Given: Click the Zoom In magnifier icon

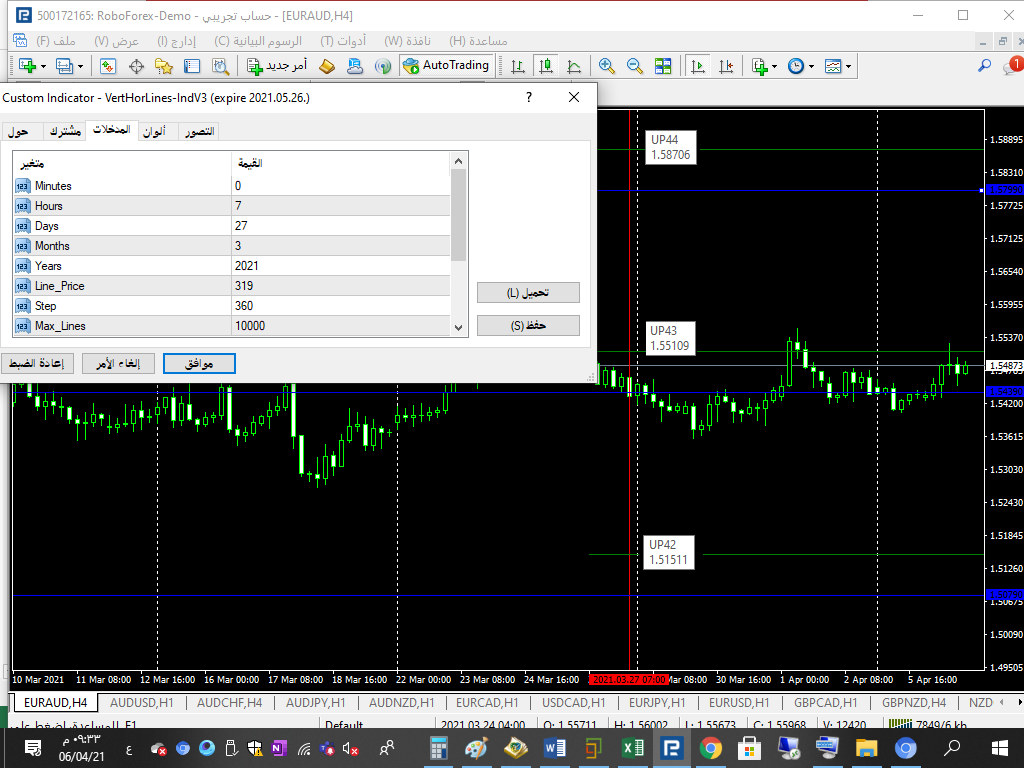Looking at the screenshot, I should [606, 66].
